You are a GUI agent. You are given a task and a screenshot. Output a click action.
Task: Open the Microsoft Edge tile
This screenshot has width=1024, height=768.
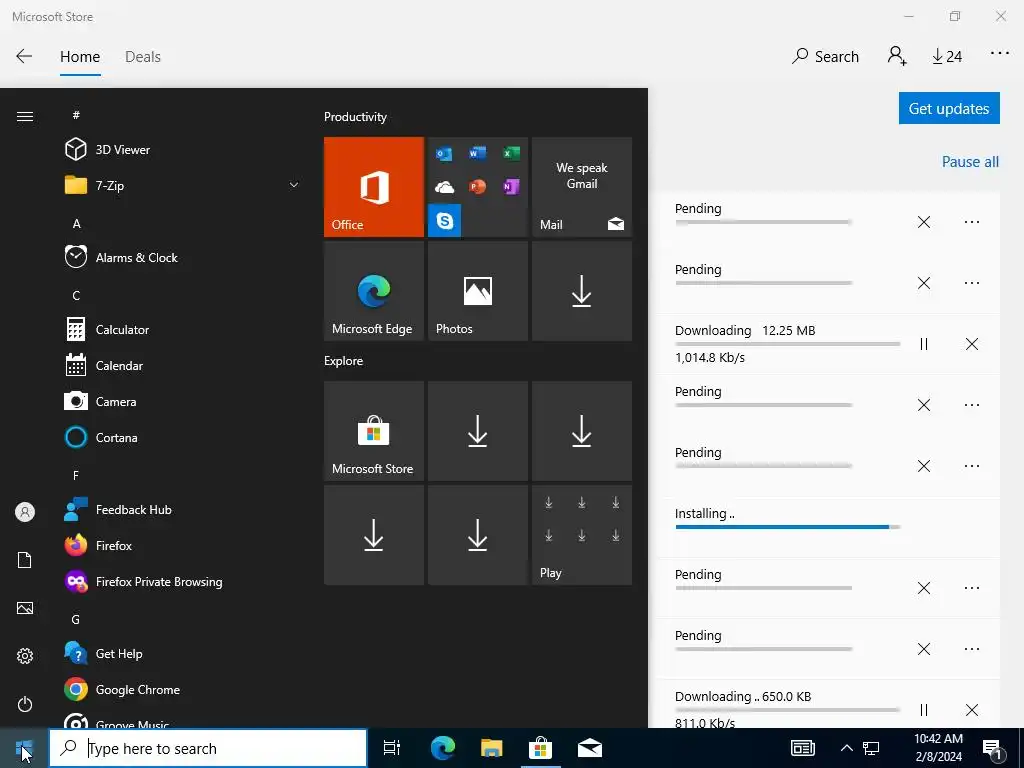click(x=374, y=291)
